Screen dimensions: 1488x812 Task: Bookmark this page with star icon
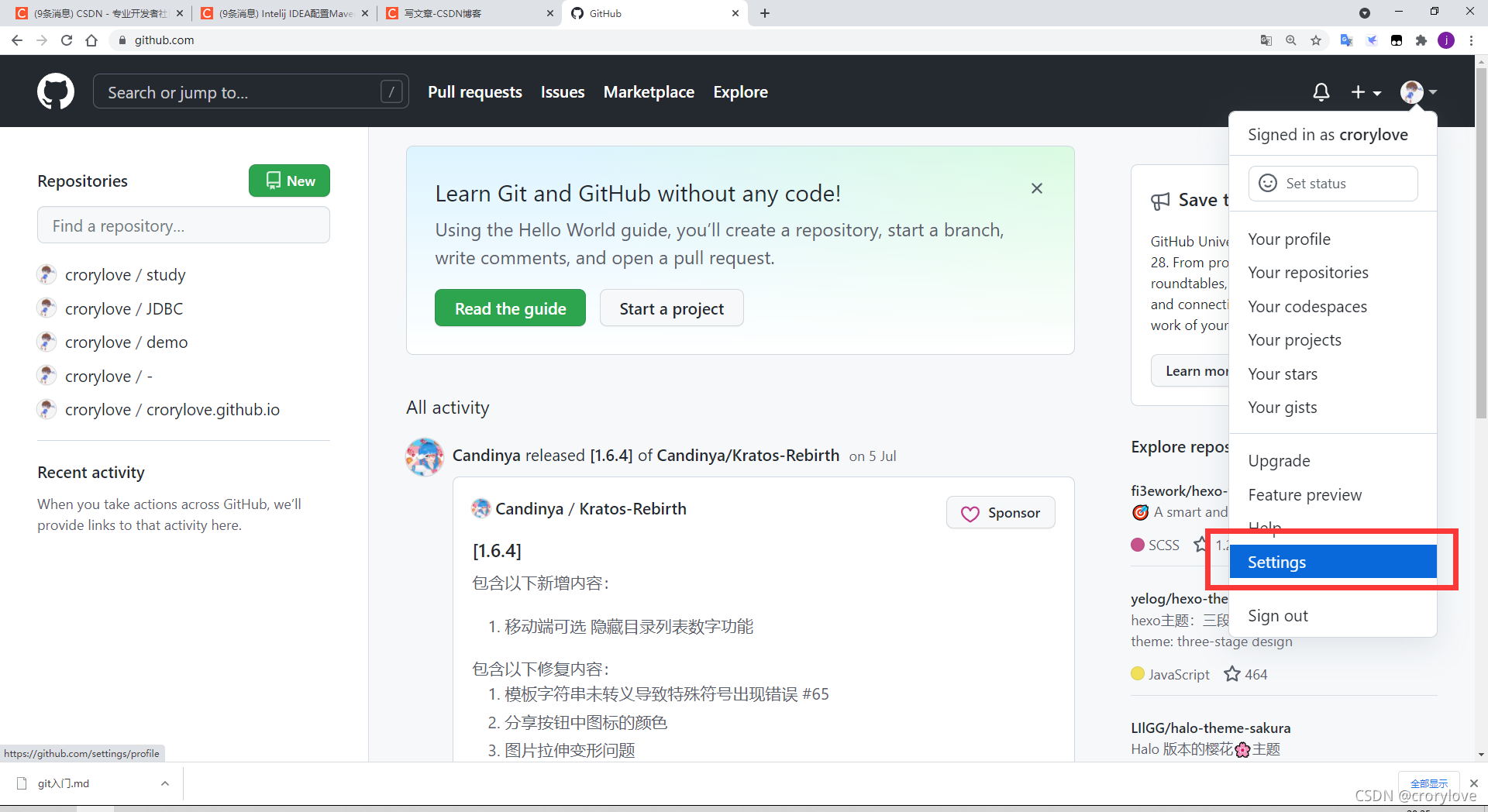coord(1316,40)
